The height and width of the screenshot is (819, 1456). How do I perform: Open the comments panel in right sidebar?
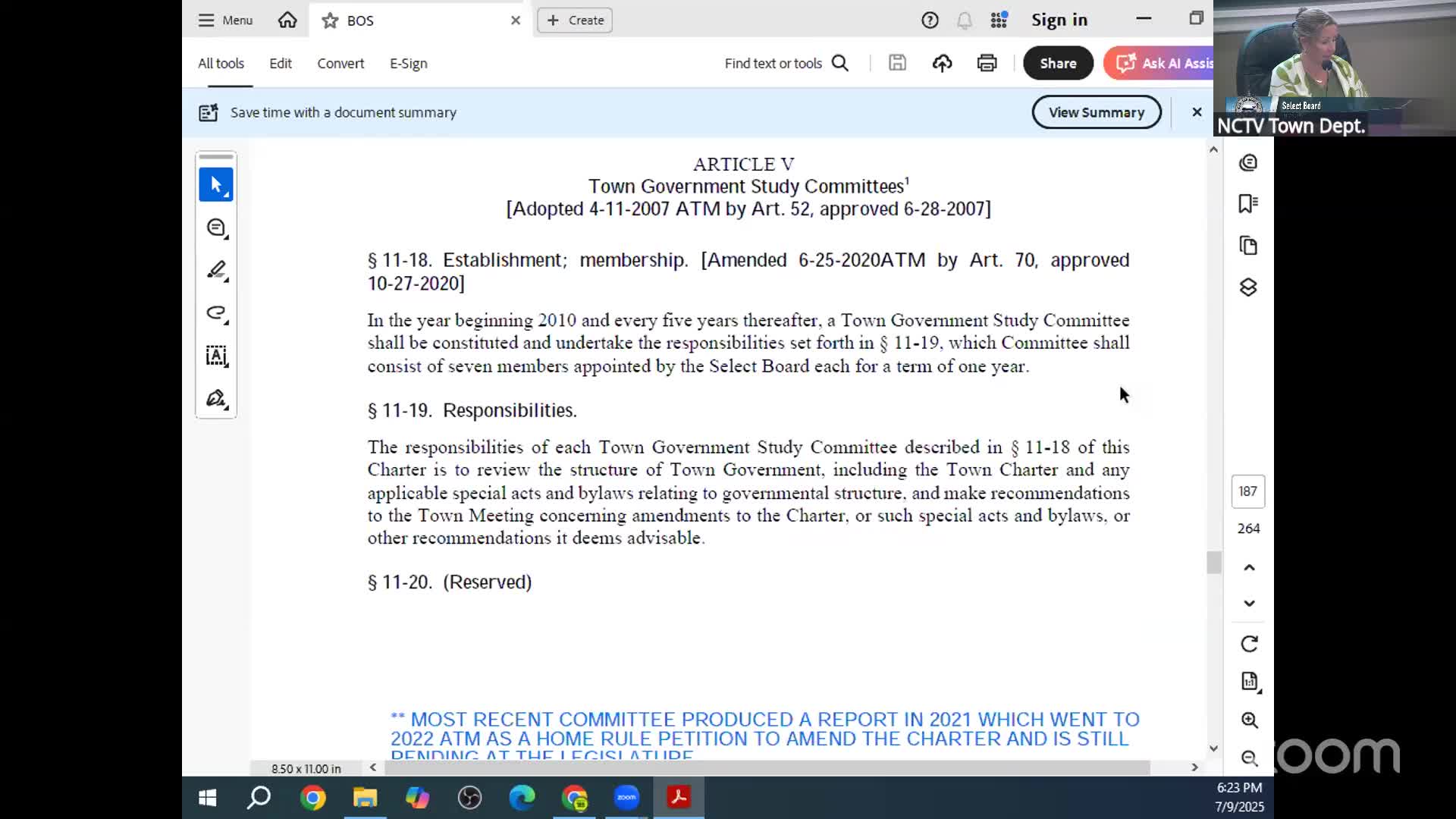[1248, 163]
